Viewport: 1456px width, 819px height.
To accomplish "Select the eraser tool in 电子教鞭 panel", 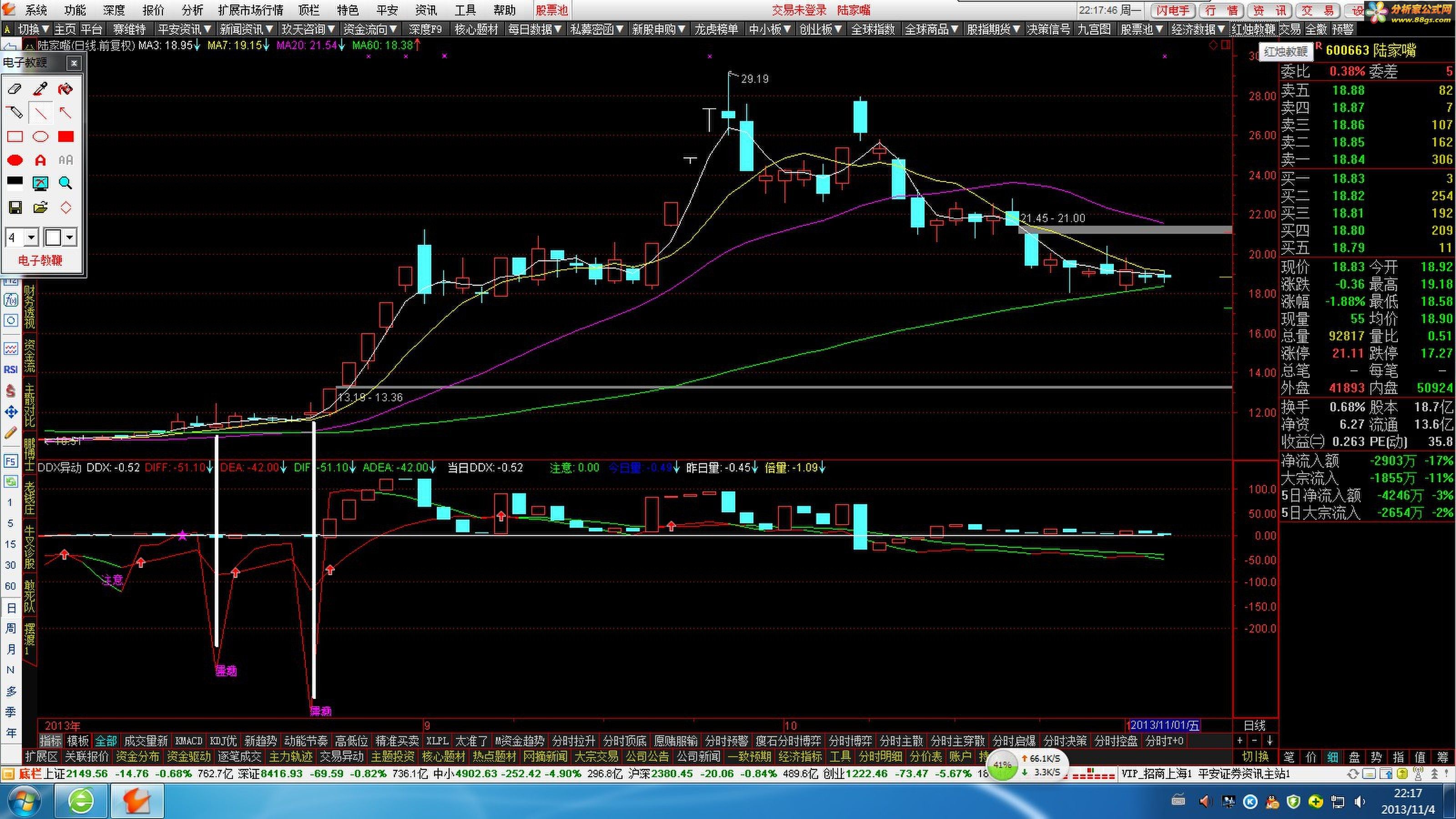I will pos(15,89).
